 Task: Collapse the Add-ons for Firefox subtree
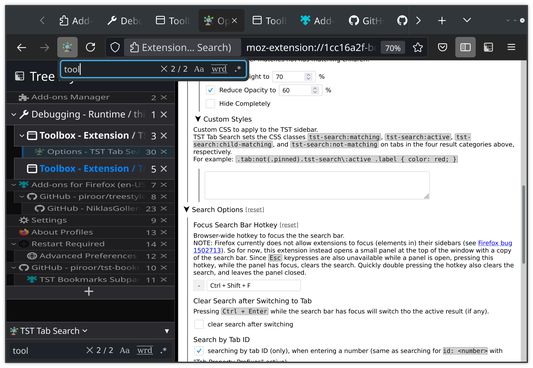14,185
